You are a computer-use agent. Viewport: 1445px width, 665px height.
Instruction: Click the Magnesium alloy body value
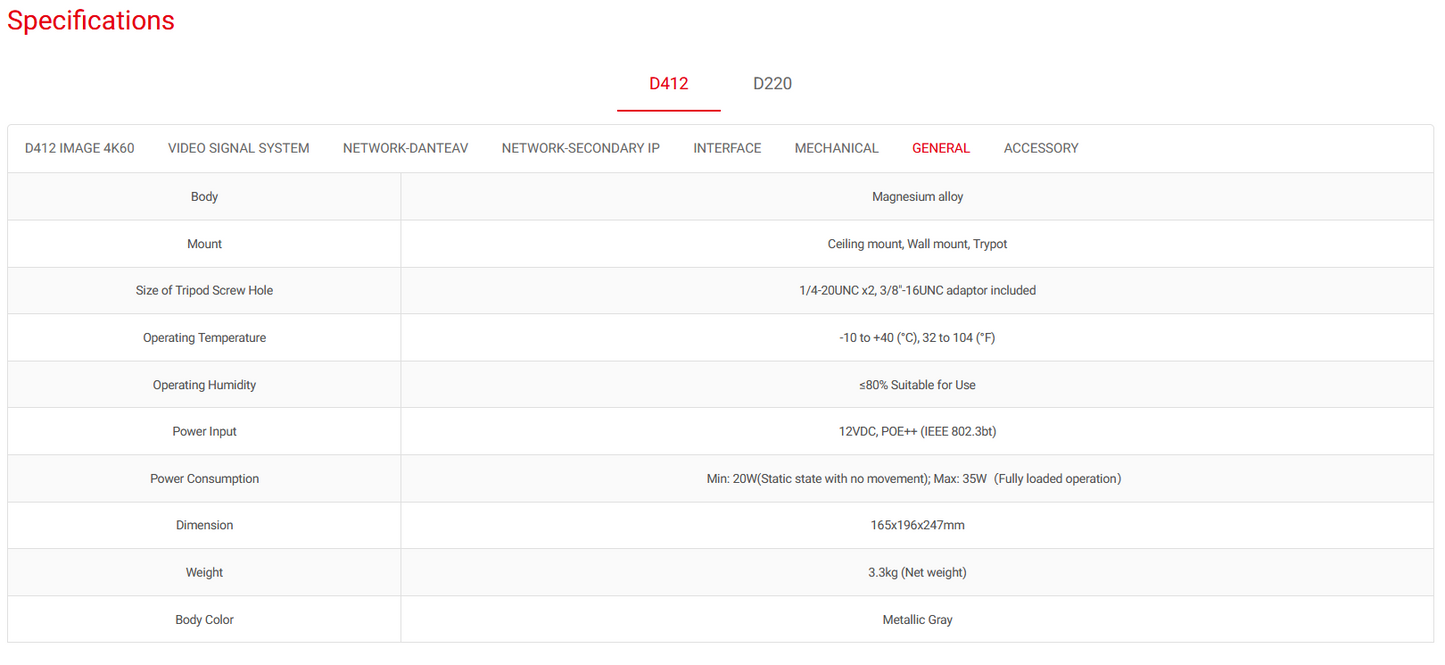click(x=917, y=197)
